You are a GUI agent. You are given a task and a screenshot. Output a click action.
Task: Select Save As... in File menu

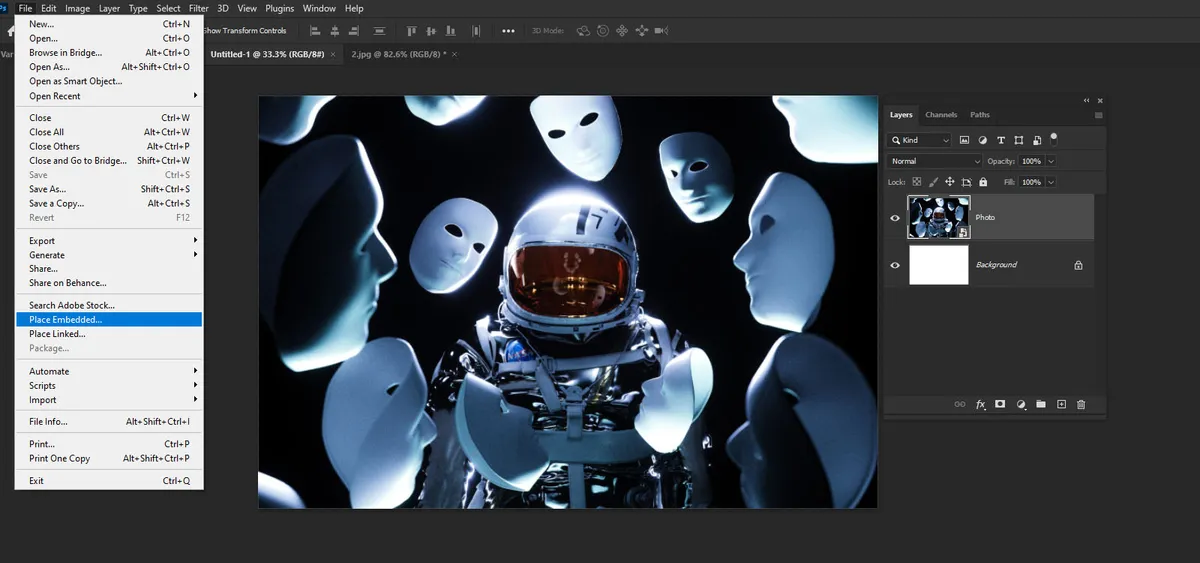(109, 189)
